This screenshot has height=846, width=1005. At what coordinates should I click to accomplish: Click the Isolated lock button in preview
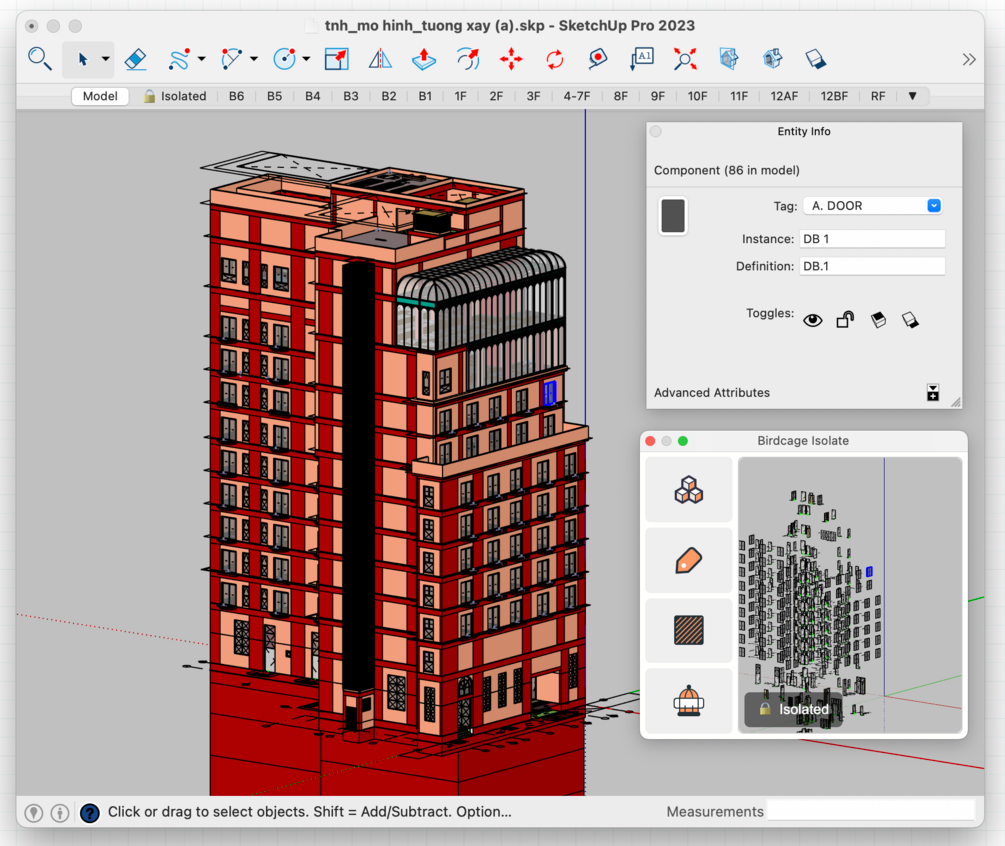[x=794, y=709]
